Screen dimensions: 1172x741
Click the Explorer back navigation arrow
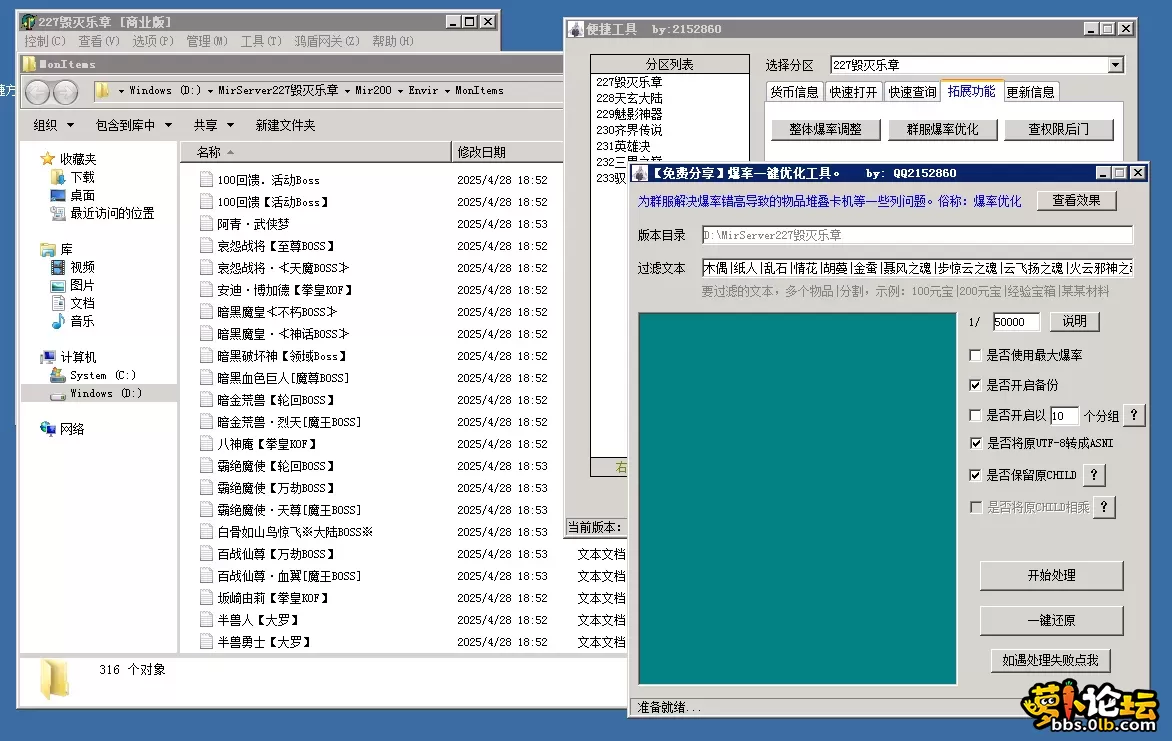38,92
